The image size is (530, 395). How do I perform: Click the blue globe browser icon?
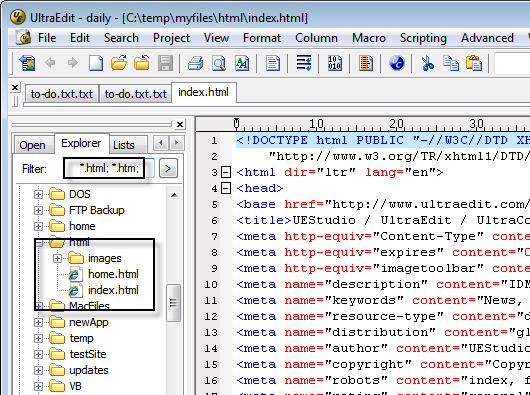[x=397, y=63]
